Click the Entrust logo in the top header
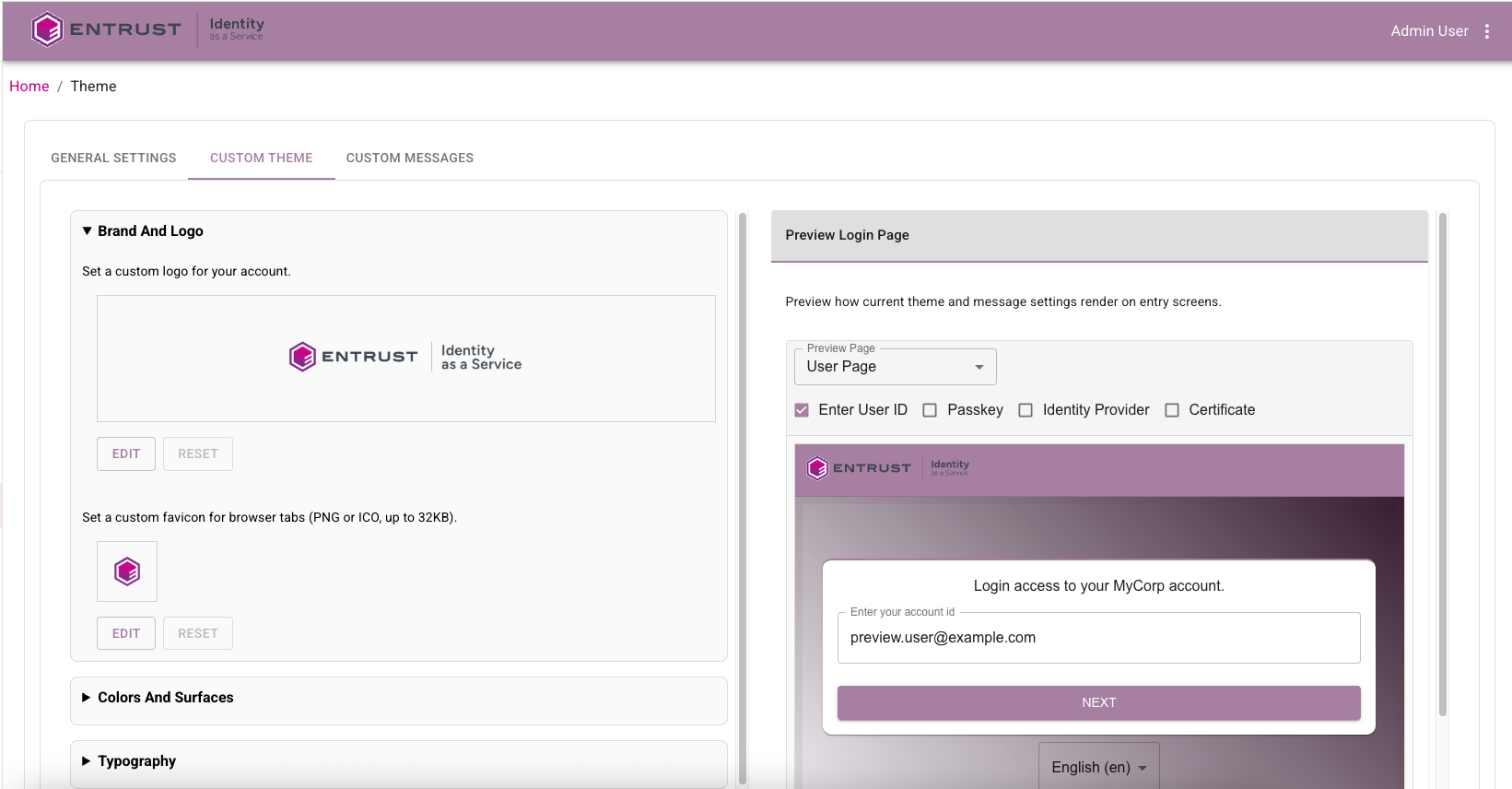Image resolution: width=1512 pixels, height=789 pixels. (x=147, y=29)
